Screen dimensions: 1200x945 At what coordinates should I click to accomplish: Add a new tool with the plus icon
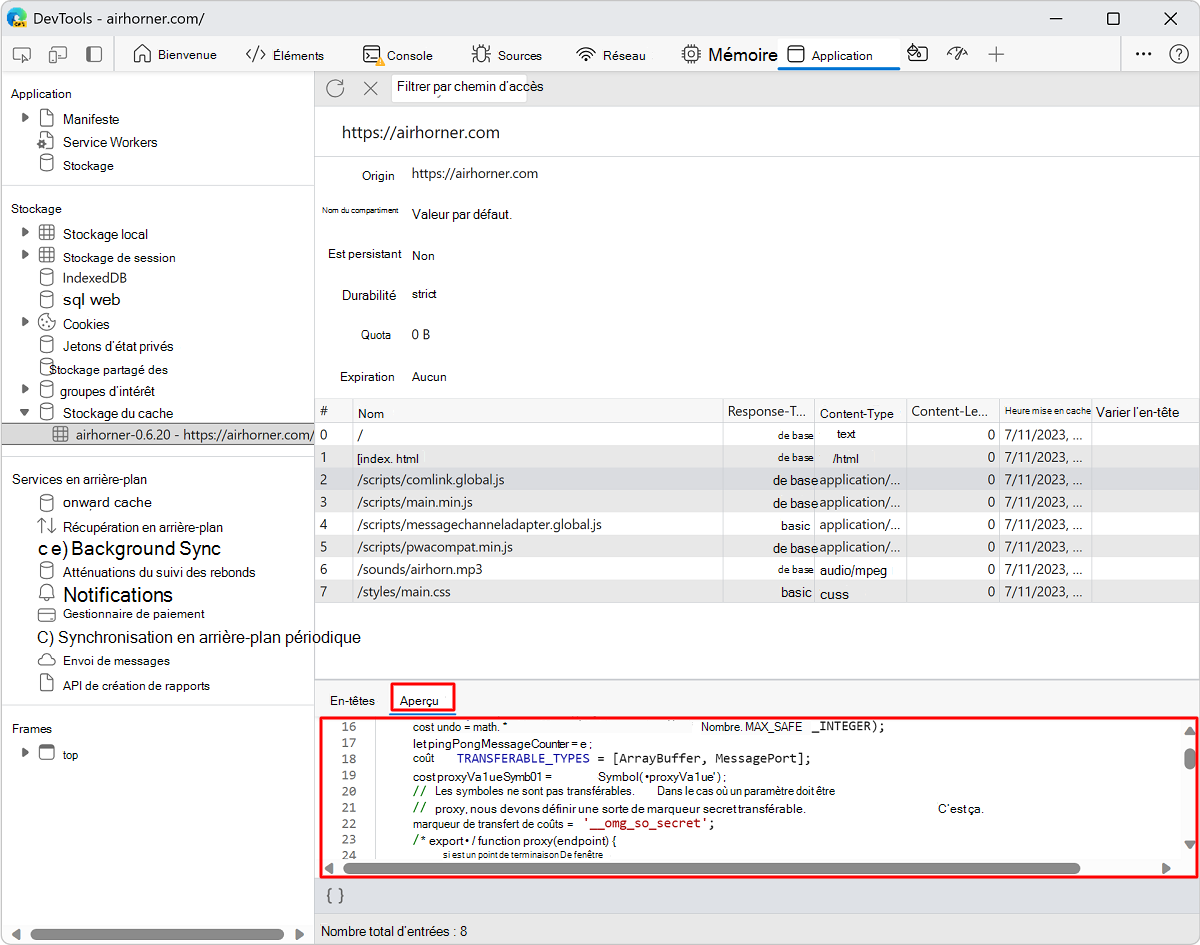[x=996, y=55]
